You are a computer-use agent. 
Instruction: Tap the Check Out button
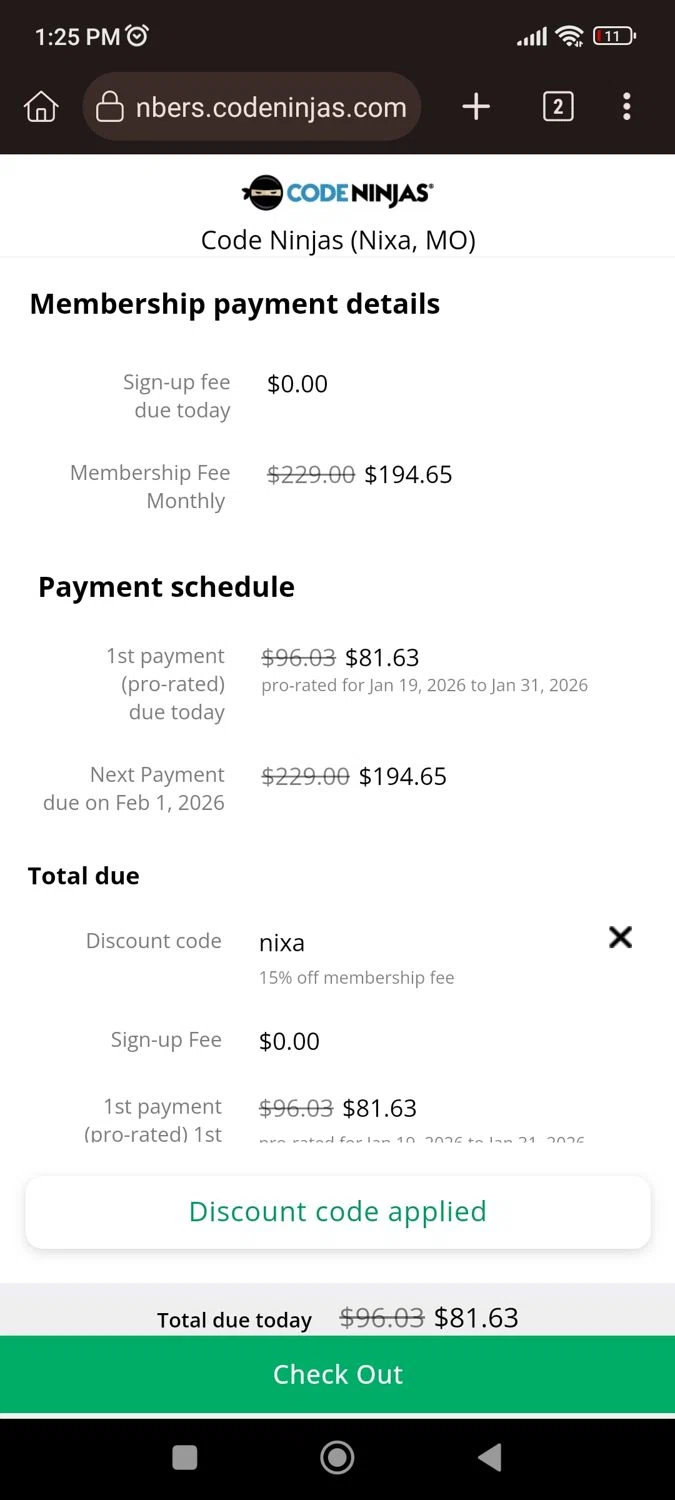coord(338,1374)
